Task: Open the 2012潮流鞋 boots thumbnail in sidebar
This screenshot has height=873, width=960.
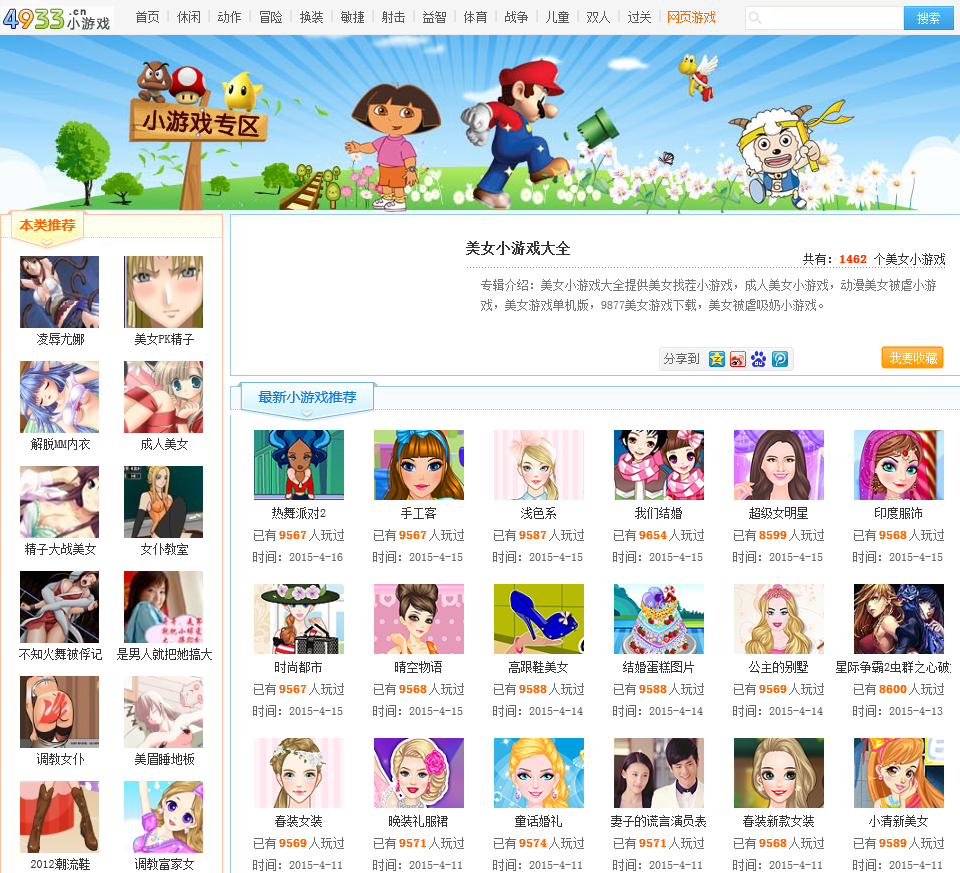Action: coord(59,817)
